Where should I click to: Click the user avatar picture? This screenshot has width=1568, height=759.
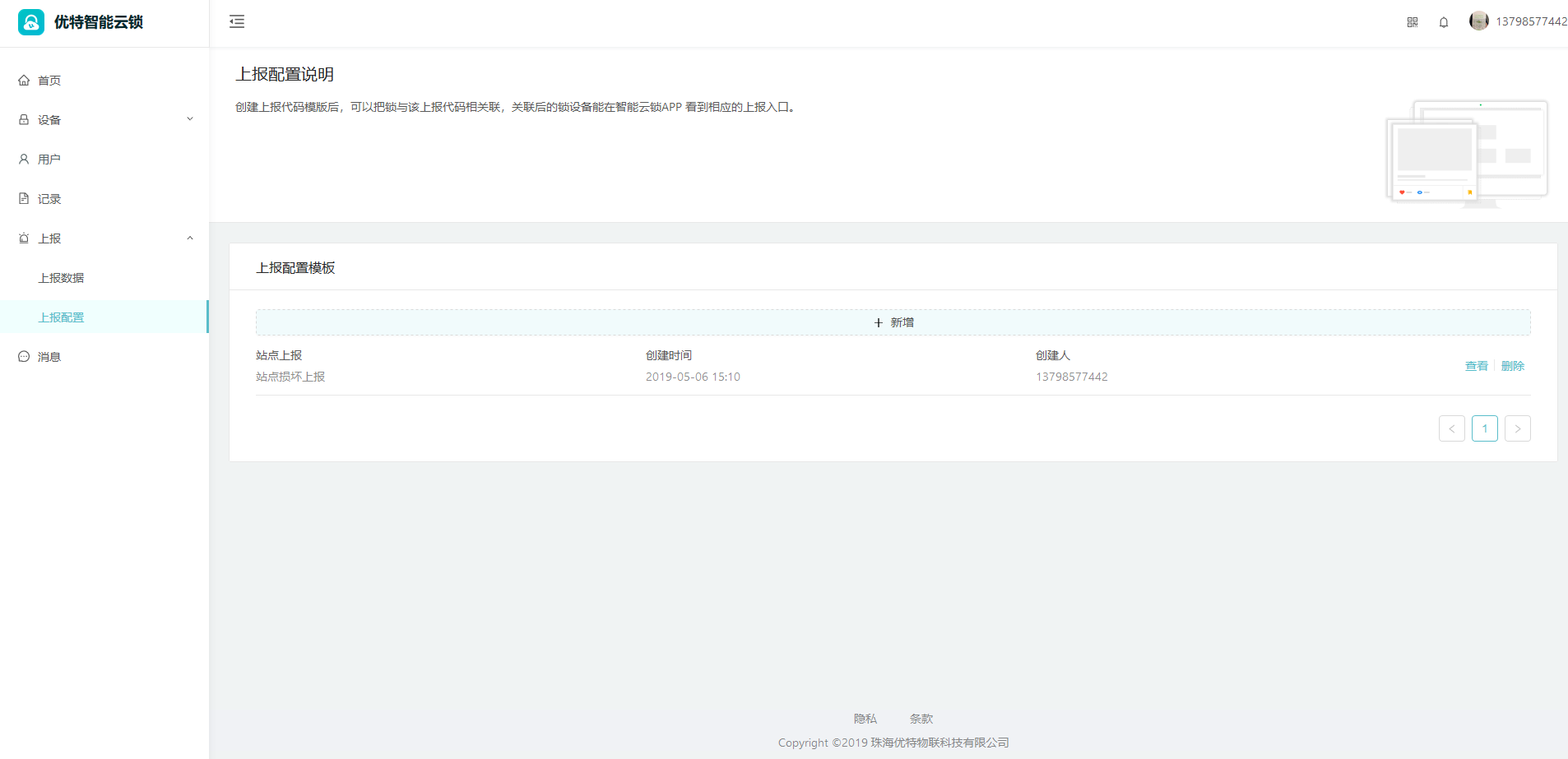[1478, 21]
